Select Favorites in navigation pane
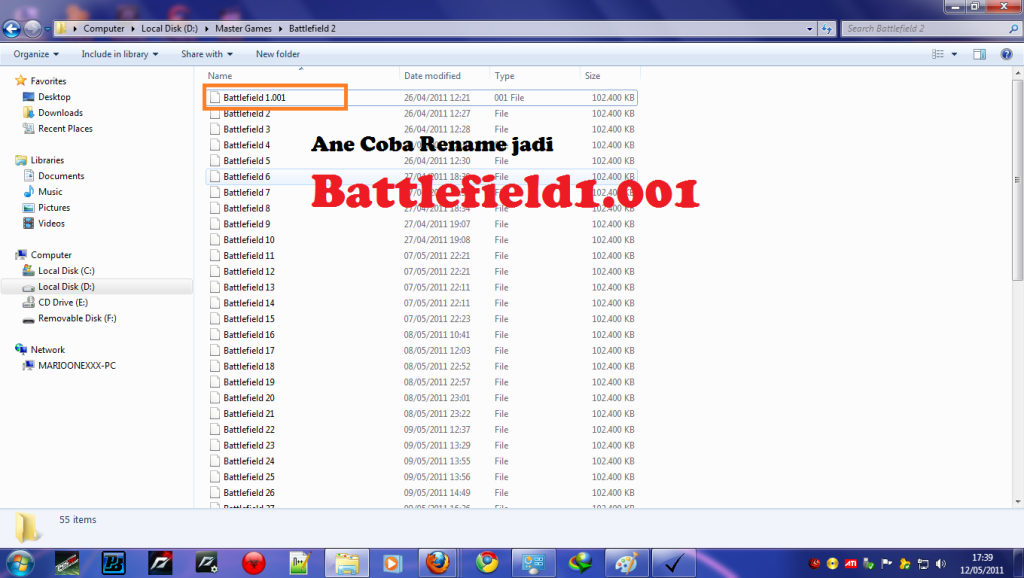 [48, 81]
